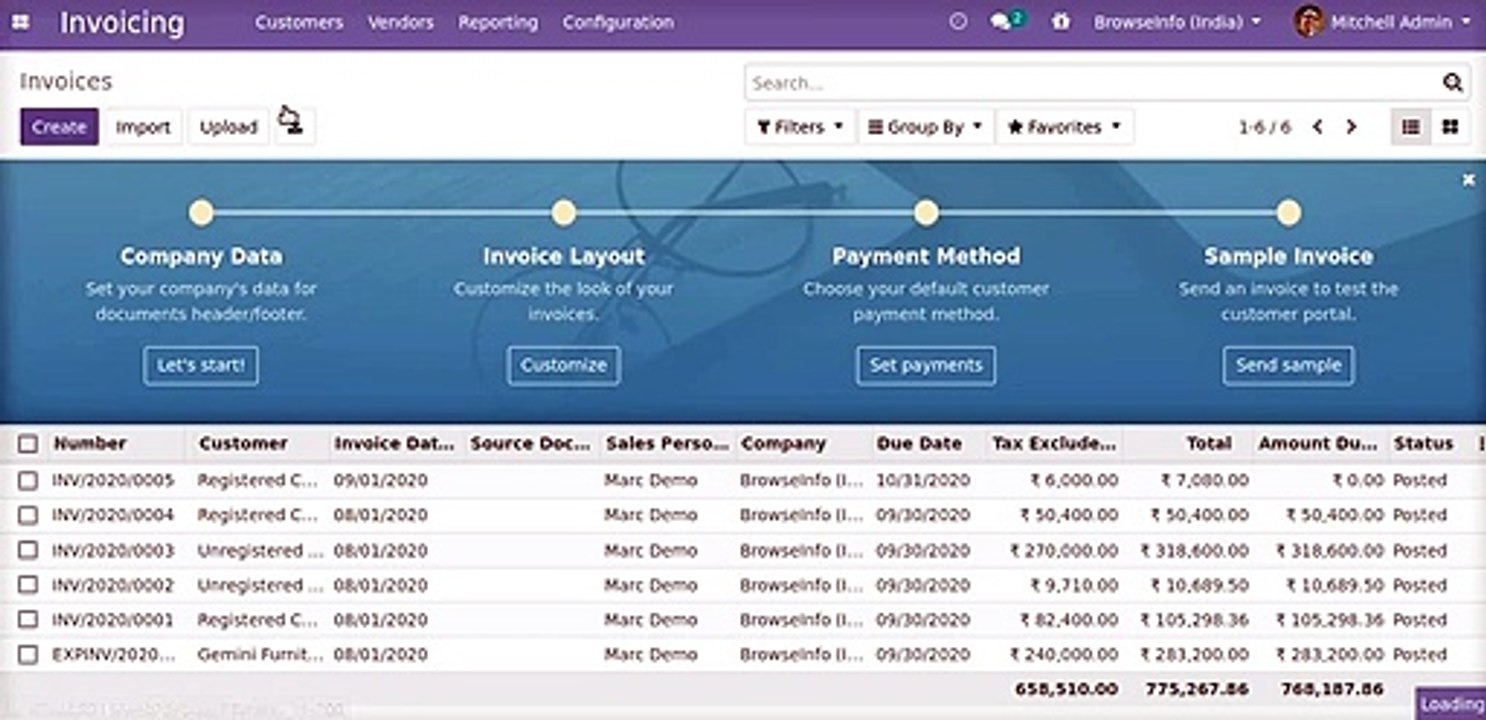Open the activities clock icon
Screen dimensions: 1486x720
958,21
